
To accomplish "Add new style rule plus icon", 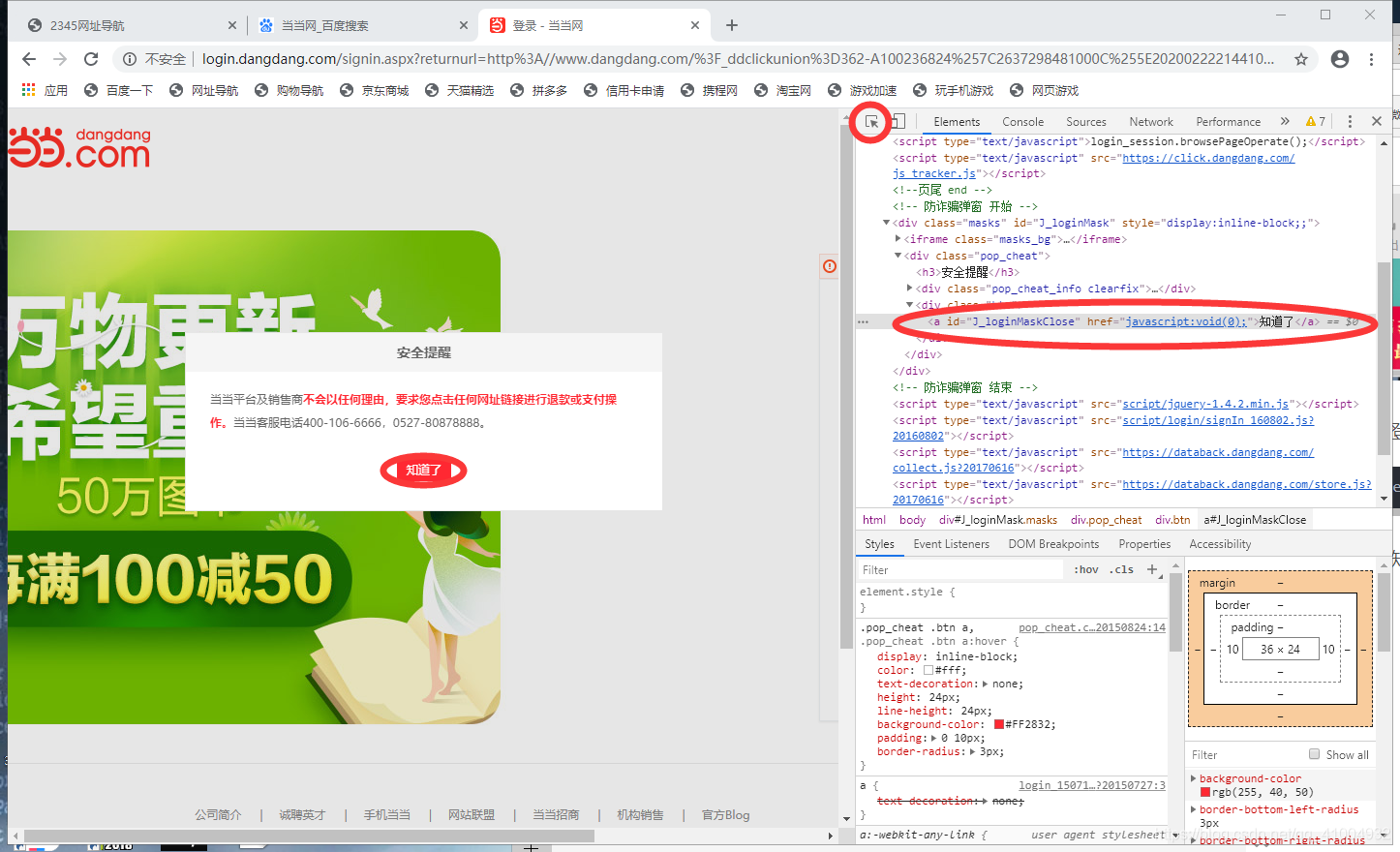I will pyautogui.click(x=1152, y=569).
